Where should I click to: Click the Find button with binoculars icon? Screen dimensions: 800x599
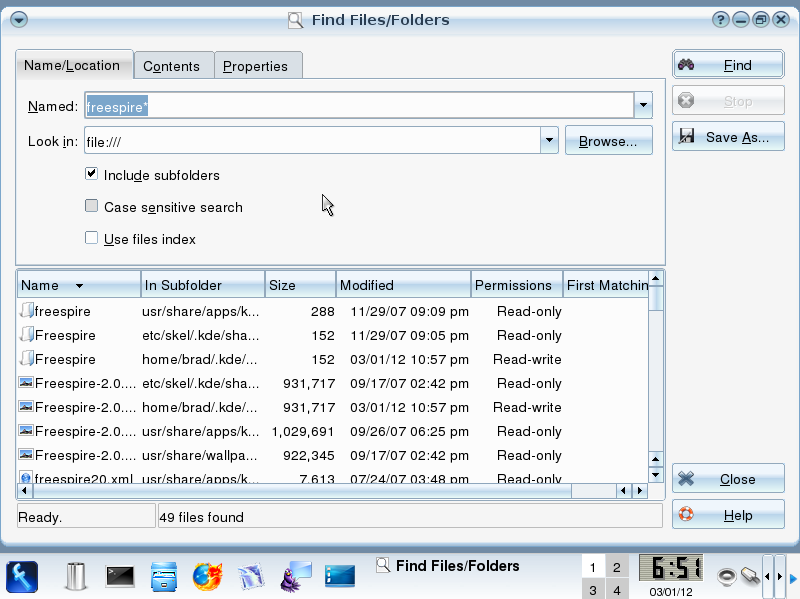[x=728, y=65]
